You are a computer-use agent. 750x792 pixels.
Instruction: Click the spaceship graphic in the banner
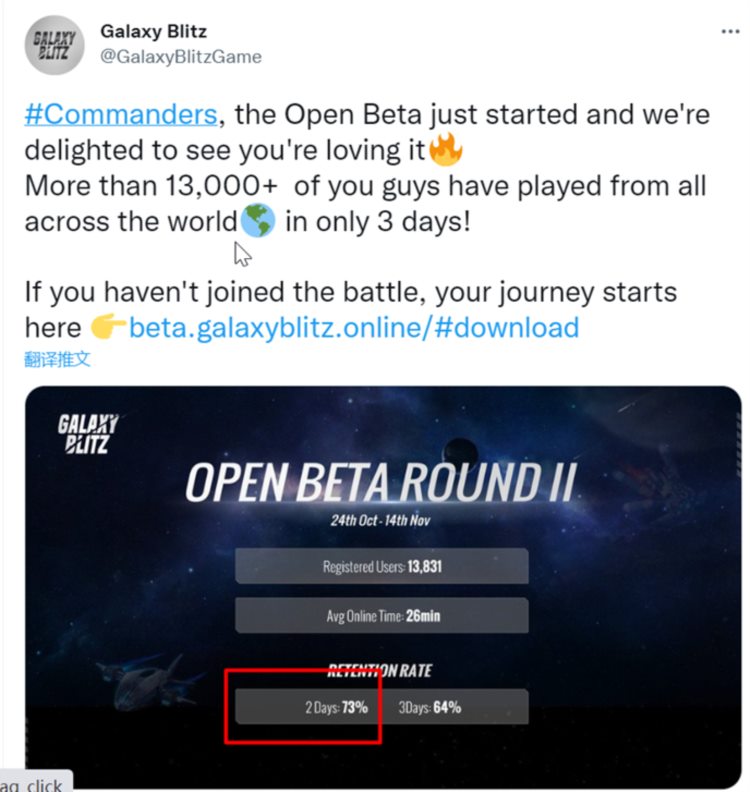152,682
